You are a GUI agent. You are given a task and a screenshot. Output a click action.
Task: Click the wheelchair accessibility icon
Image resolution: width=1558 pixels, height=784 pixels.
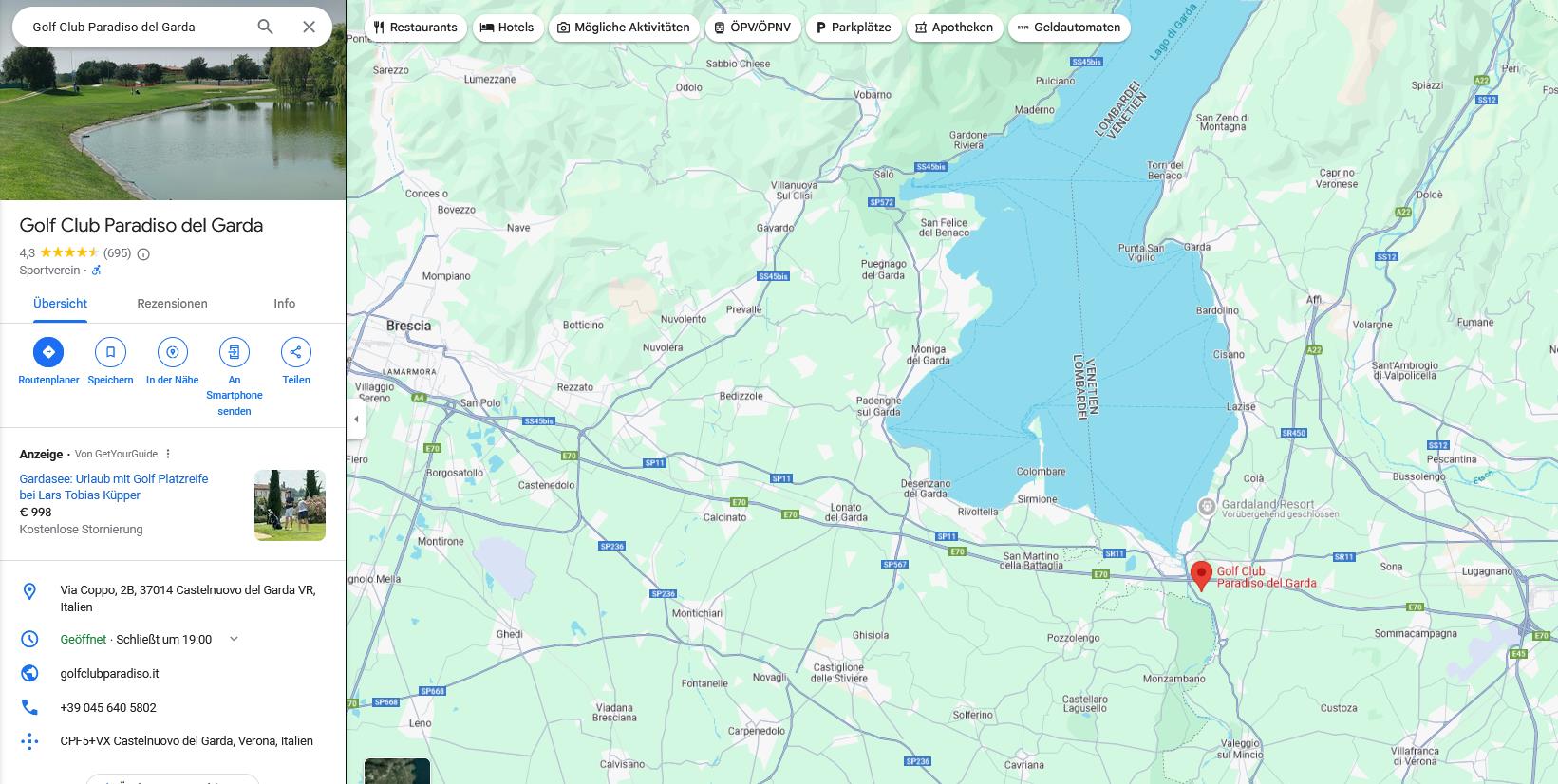tap(96, 271)
